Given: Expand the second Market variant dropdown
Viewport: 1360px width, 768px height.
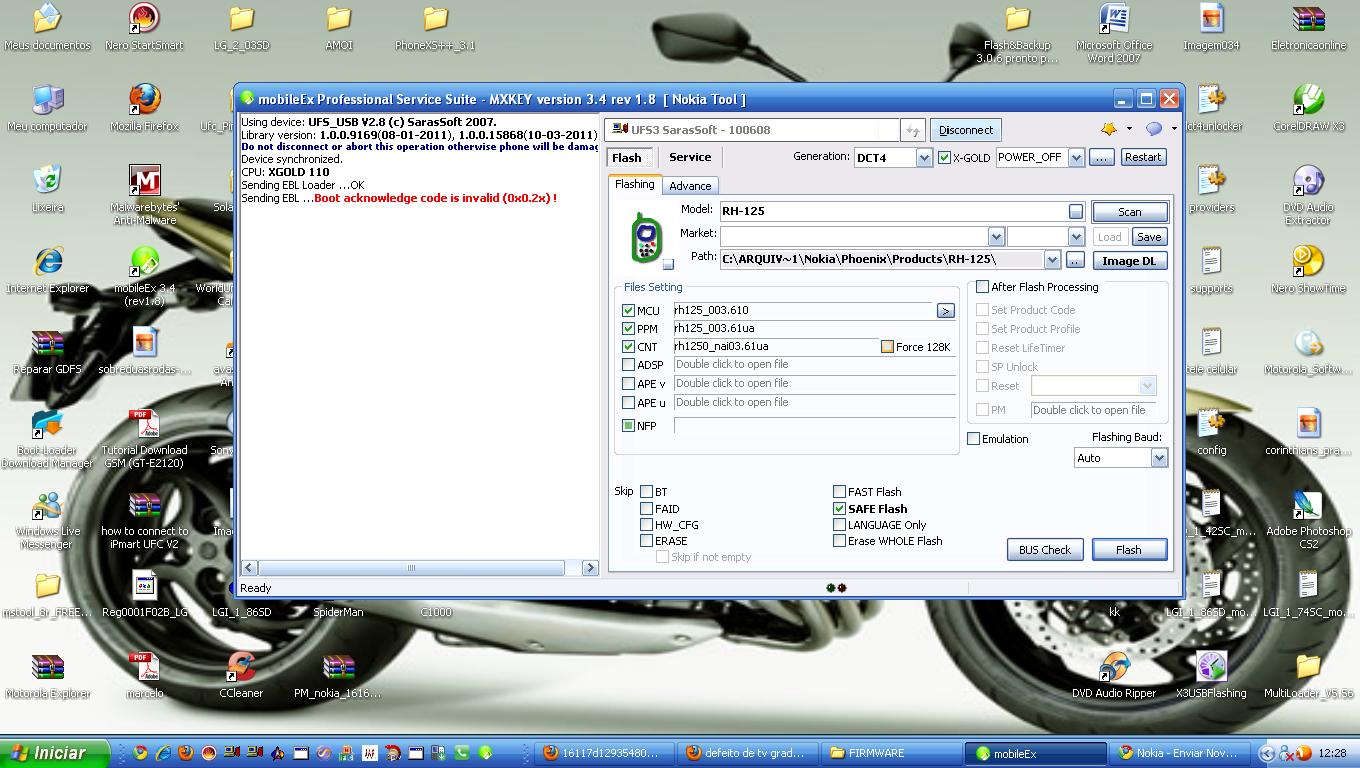Looking at the screenshot, I should 1076,237.
